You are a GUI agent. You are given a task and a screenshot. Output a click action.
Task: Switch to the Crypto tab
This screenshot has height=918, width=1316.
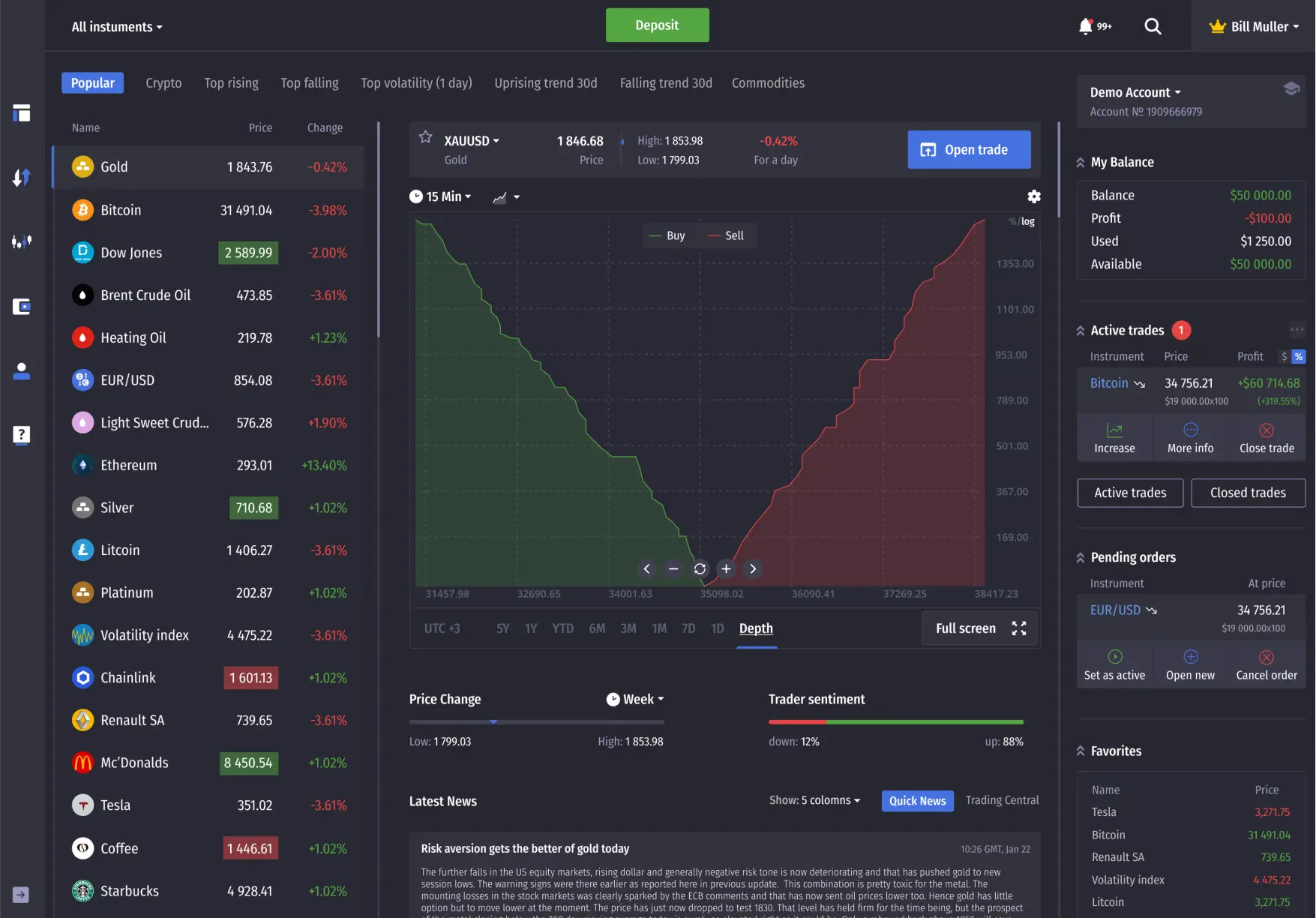163,82
